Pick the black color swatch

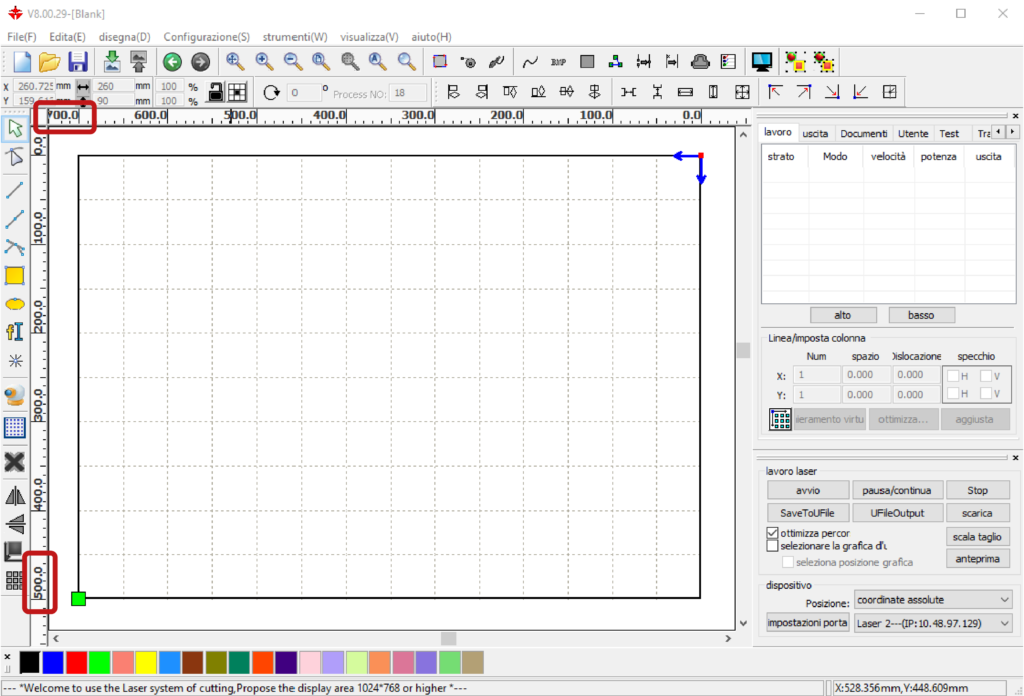click(x=29, y=662)
